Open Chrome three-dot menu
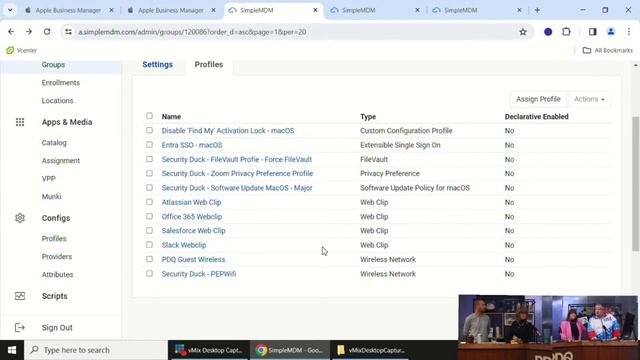 pos(629,31)
